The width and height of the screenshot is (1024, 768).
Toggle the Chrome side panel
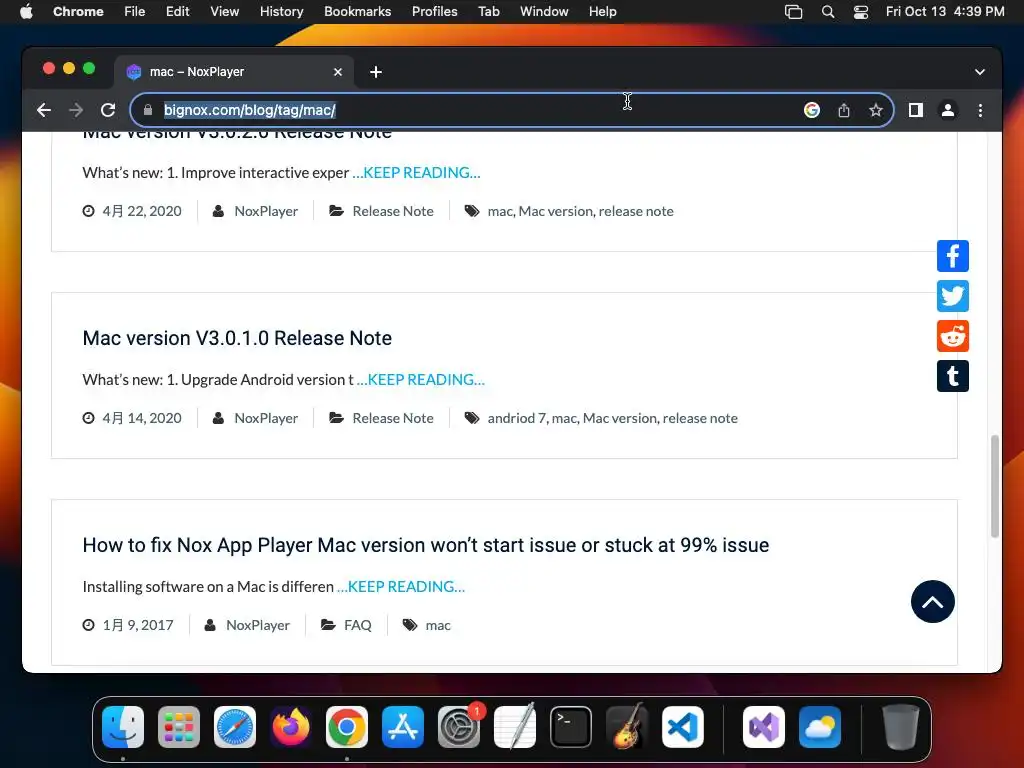916,110
